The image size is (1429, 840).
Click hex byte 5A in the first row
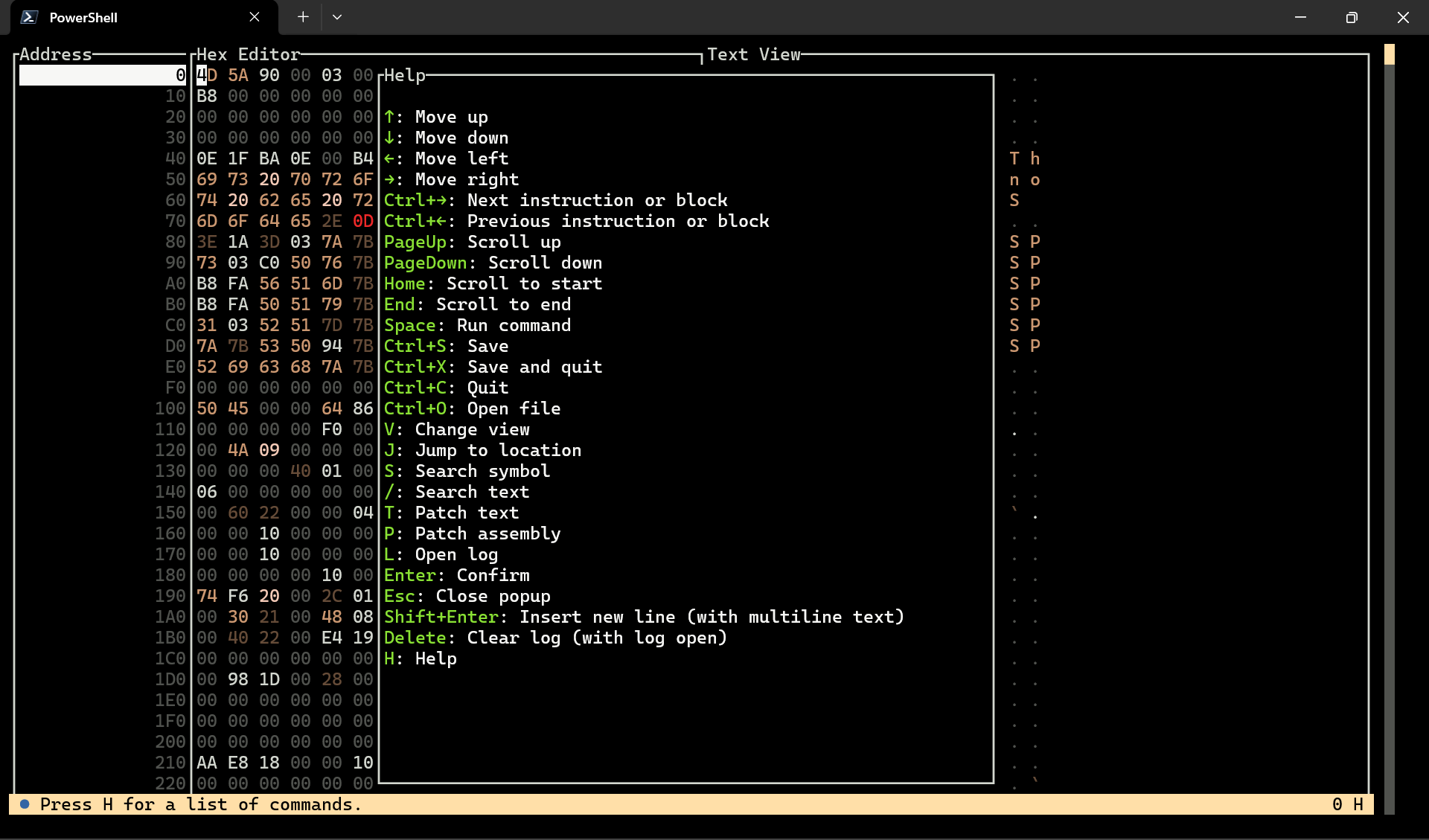tap(238, 75)
